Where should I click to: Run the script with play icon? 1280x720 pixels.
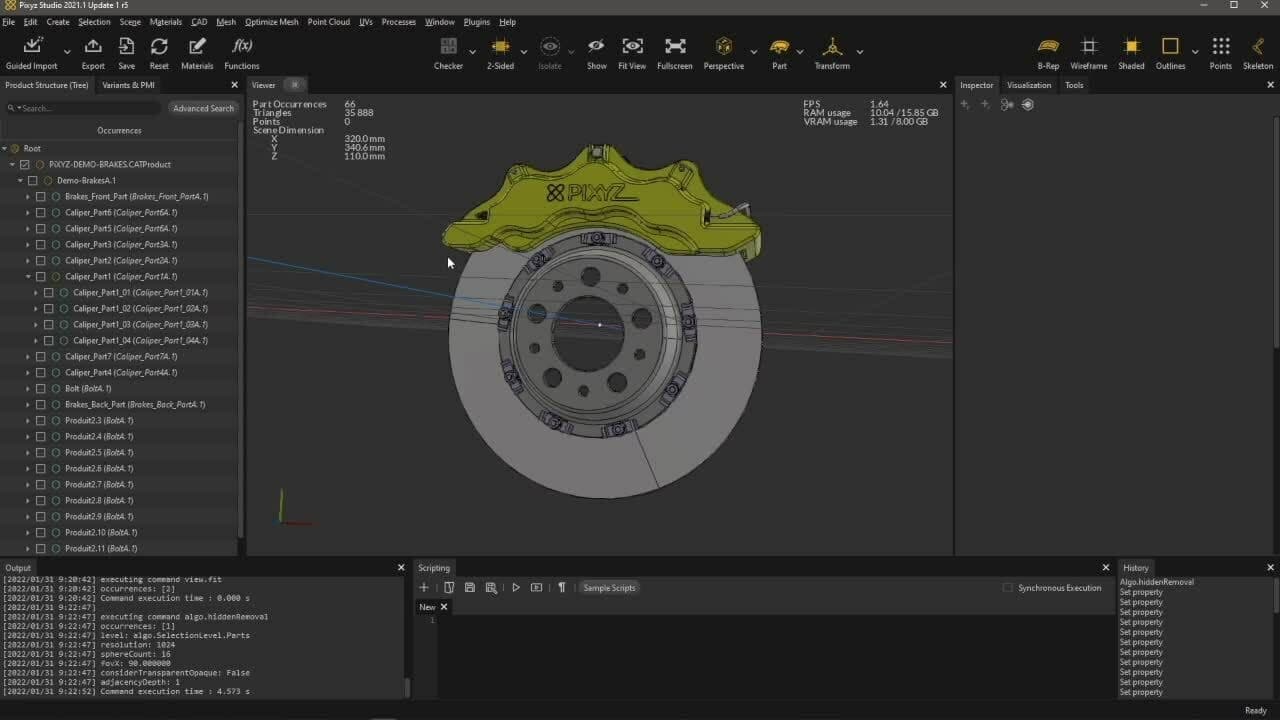pos(516,588)
